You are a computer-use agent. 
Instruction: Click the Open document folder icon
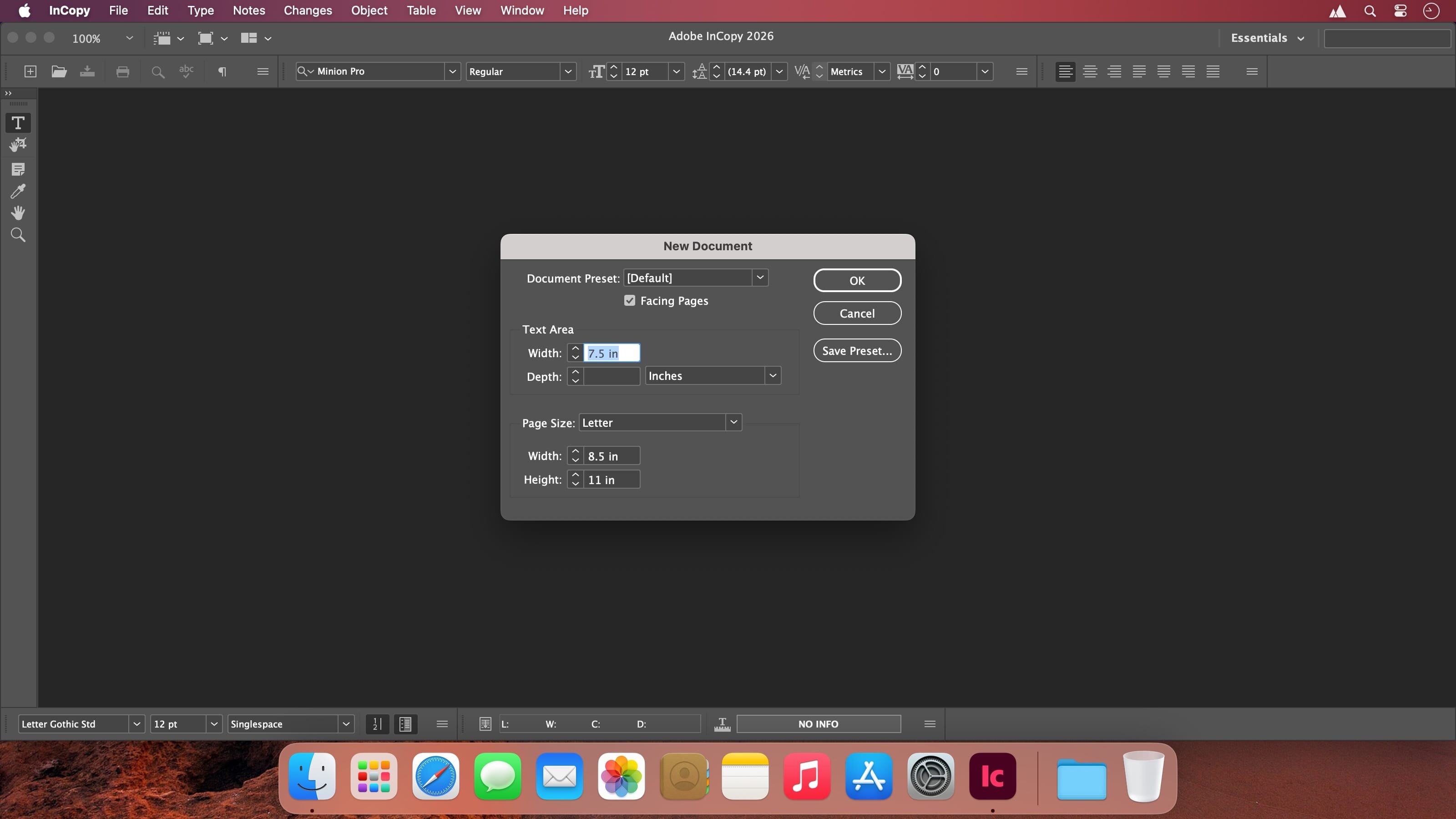tap(59, 71)
